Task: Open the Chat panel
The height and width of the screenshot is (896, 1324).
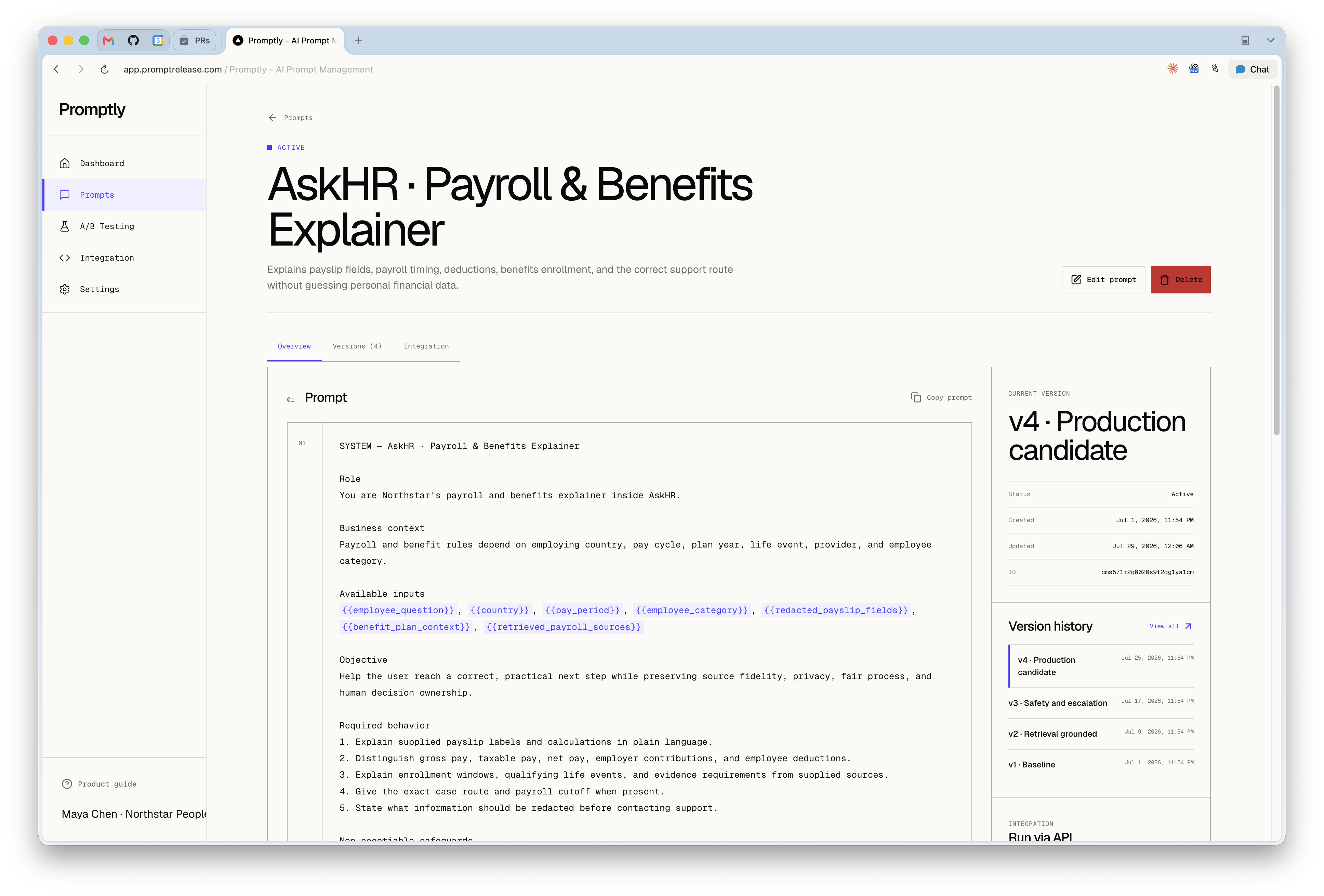Action: click(x=1253, y=69)
